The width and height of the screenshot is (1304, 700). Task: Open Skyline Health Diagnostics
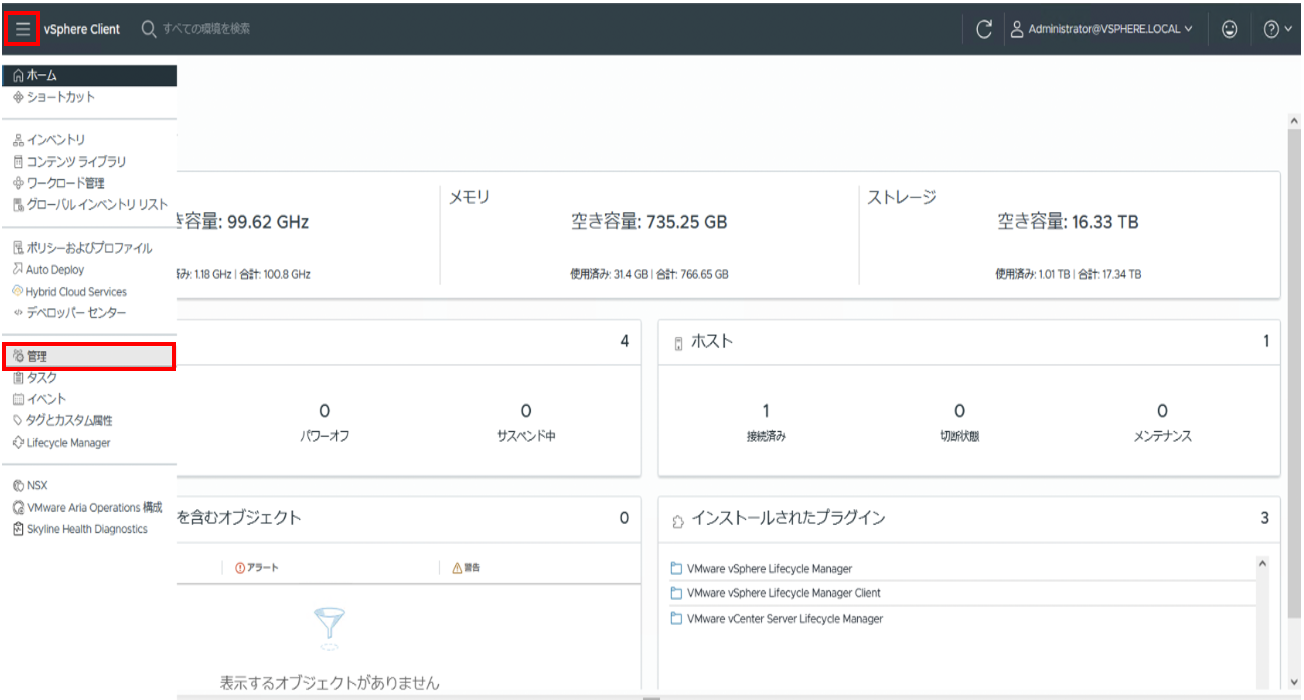pyautogui.click(x=89, y=529)
